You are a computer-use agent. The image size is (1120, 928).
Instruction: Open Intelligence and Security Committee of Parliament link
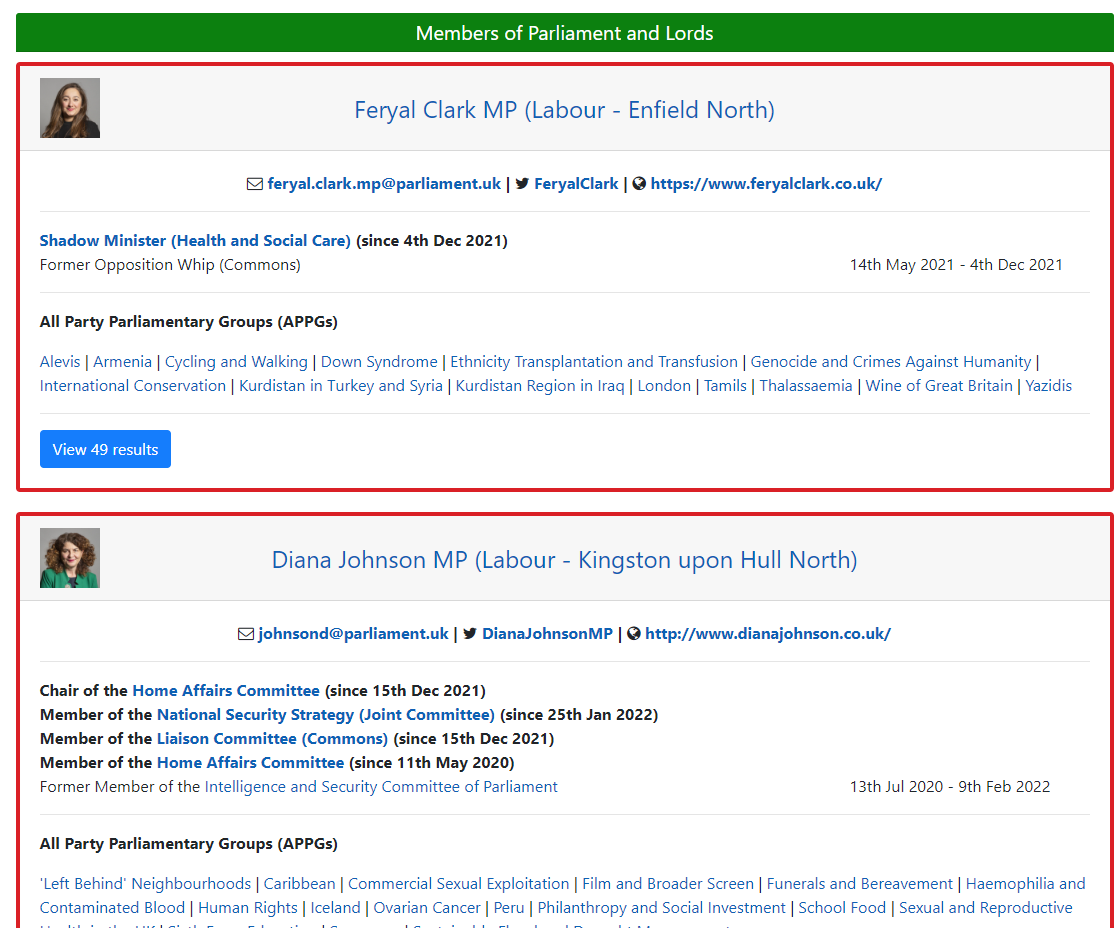pyautogui.click(x=381, y=787)
